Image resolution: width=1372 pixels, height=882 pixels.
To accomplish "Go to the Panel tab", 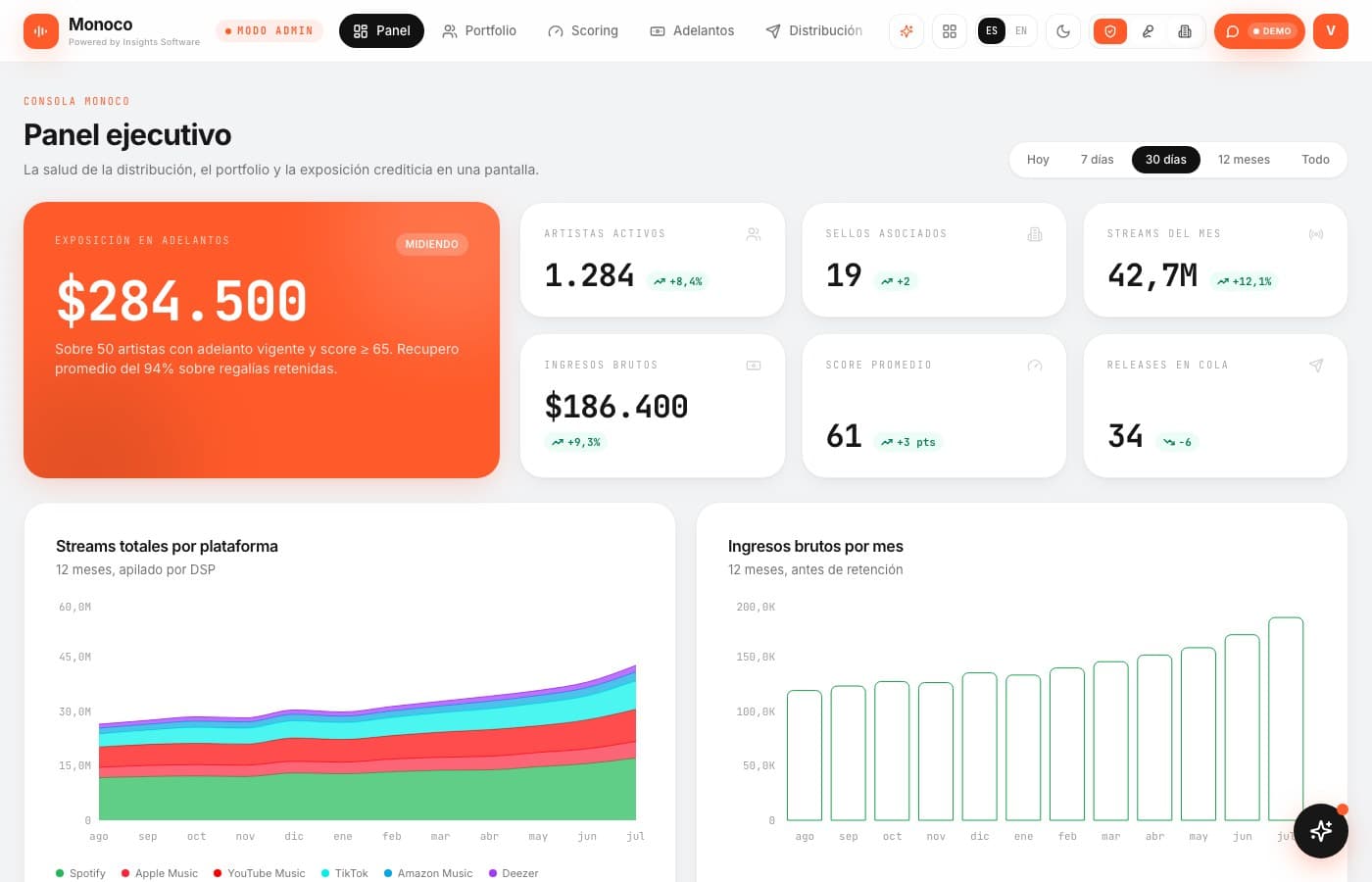I will point(381,31).
